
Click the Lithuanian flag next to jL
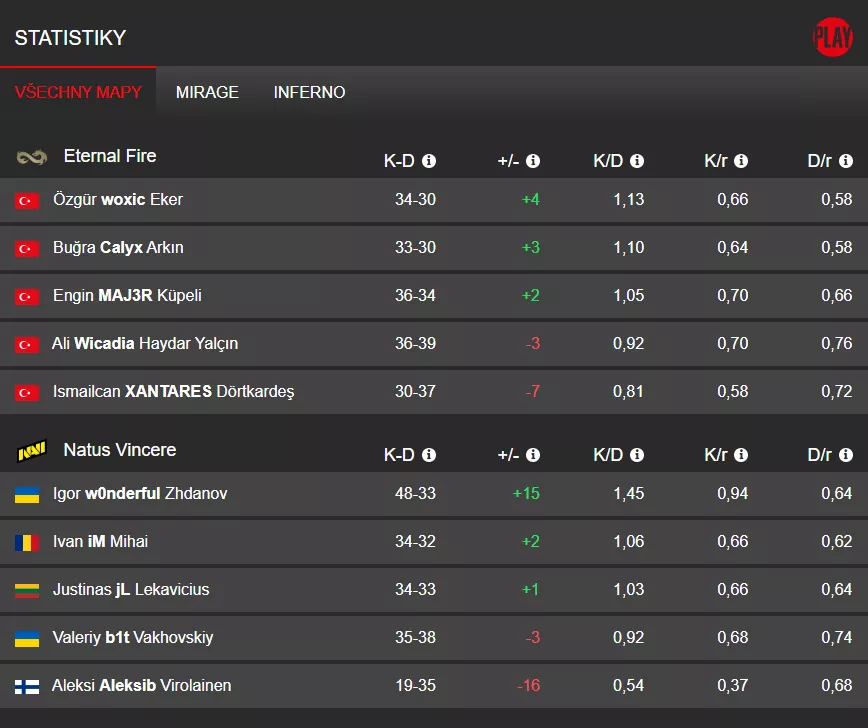26,590
